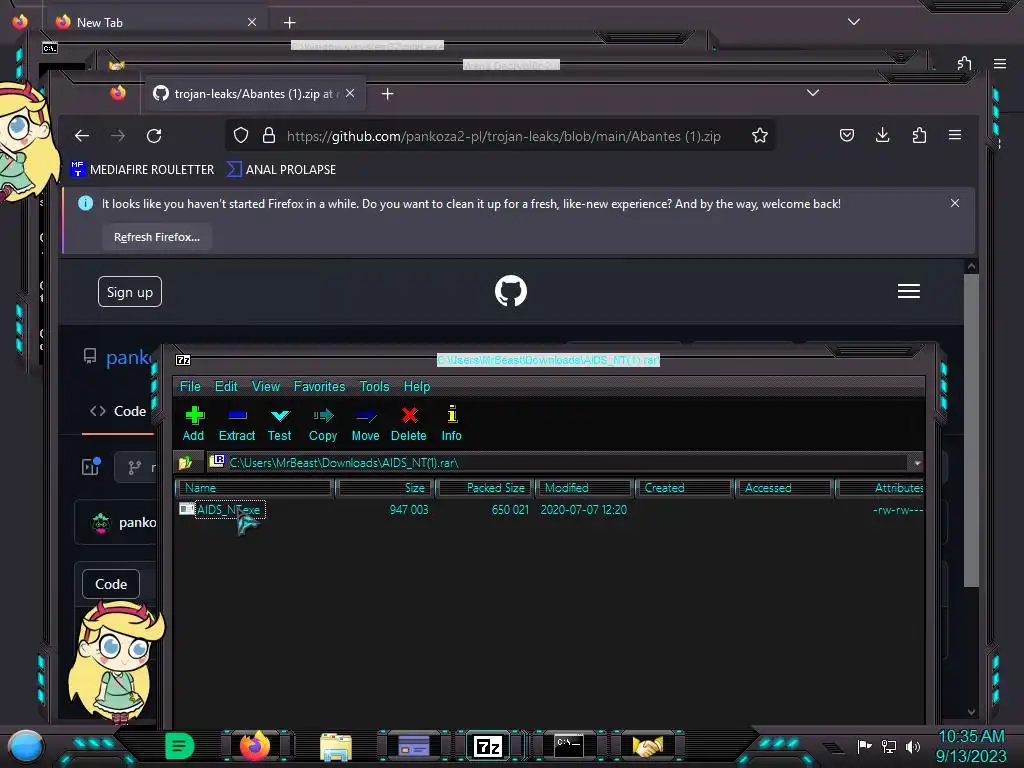Open 7-Zip File menu
The image size is (1024, 768).
click(x=190, y=387)
